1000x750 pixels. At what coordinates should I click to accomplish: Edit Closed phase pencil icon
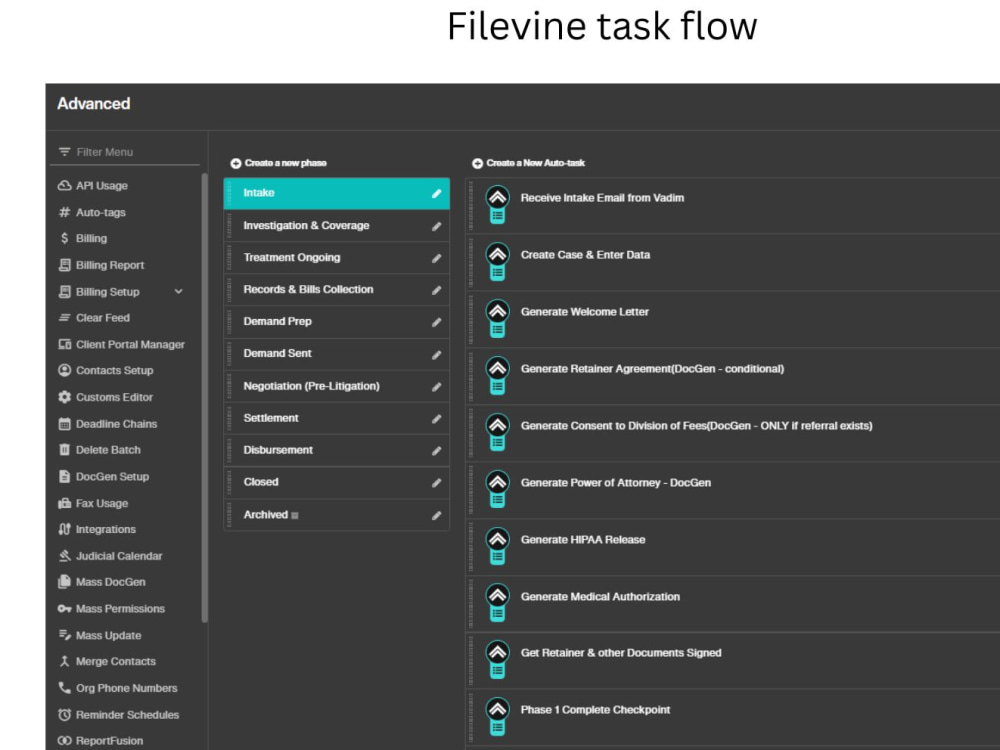(436, 483)
